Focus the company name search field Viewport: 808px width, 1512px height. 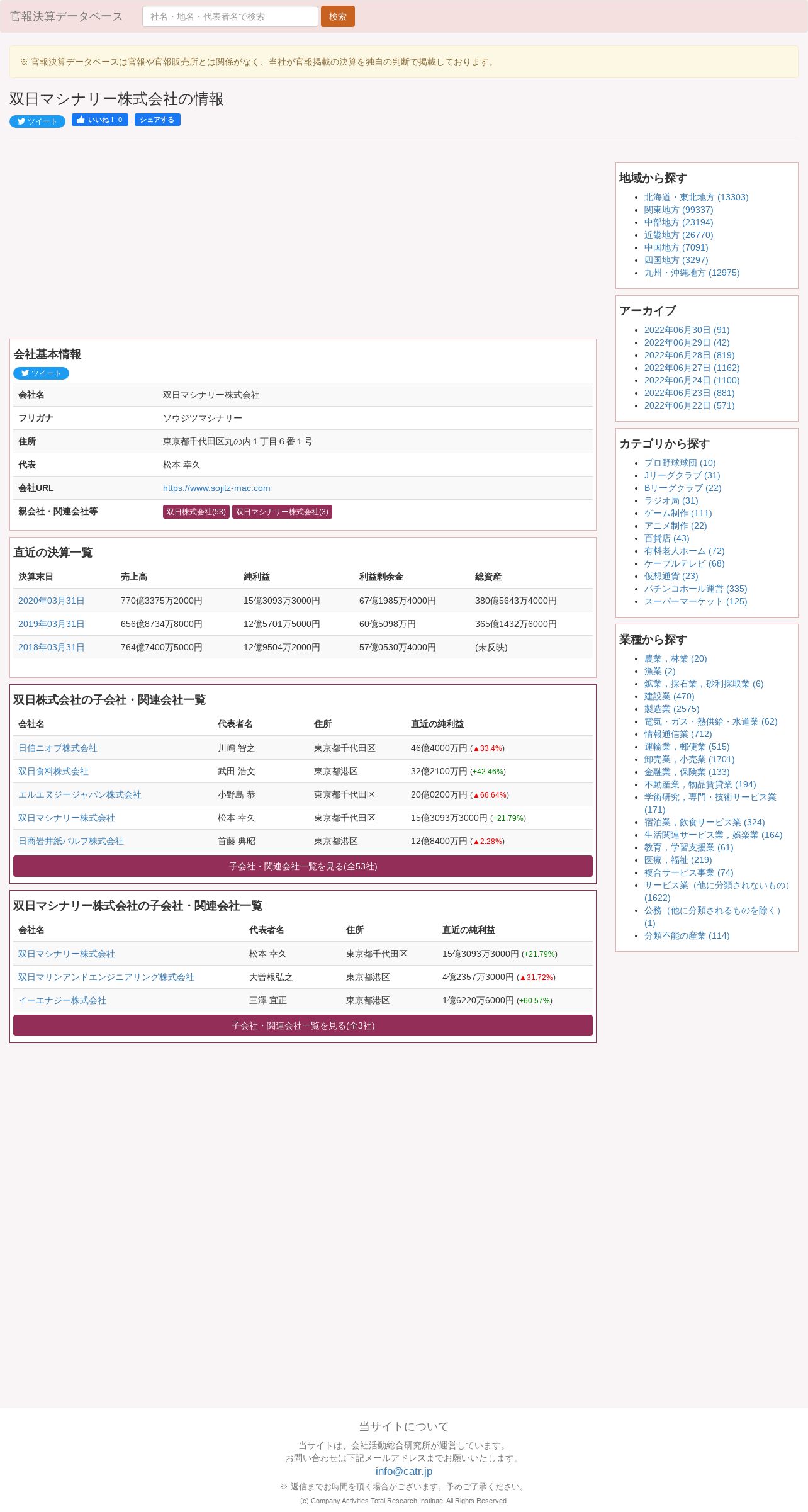point(230,16)
